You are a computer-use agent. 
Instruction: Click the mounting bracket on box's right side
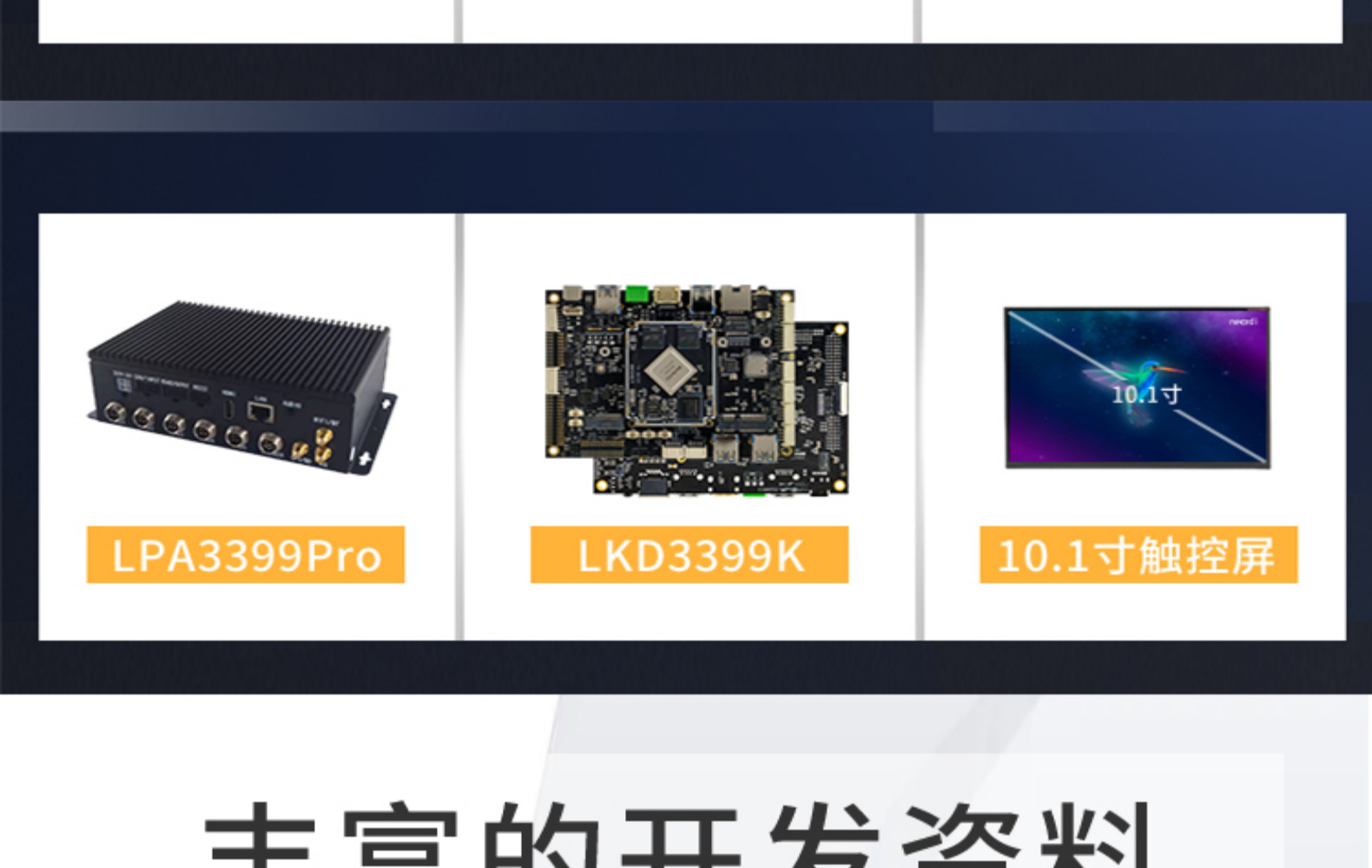[375, 434]
